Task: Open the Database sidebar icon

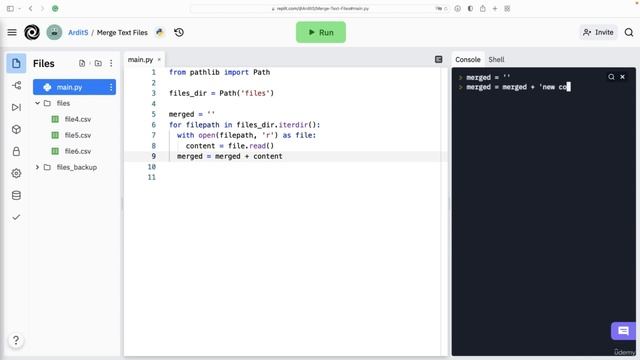Action: [x=16, y=196]
